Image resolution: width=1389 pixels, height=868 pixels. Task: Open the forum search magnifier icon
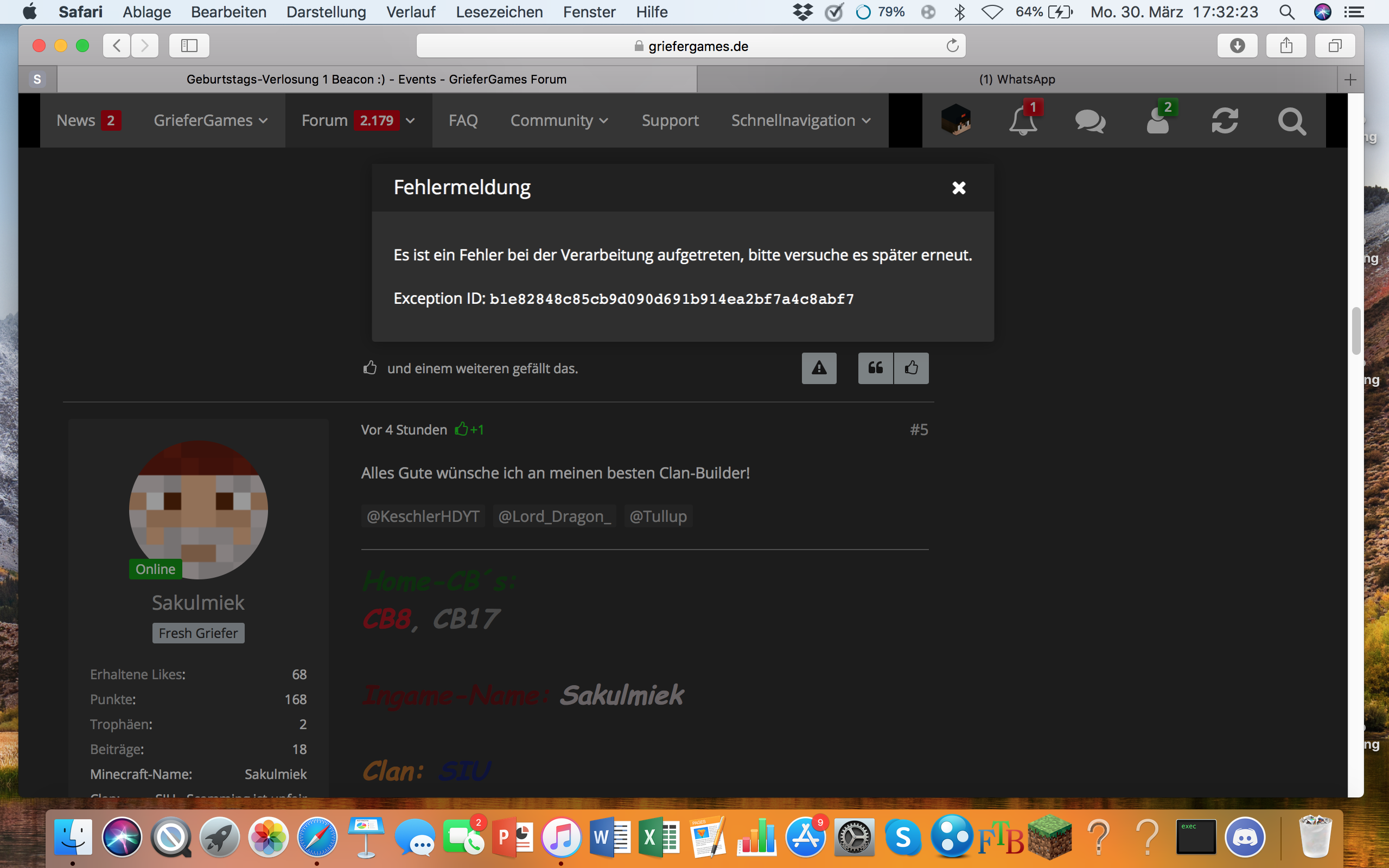[x=1291, y=121]
